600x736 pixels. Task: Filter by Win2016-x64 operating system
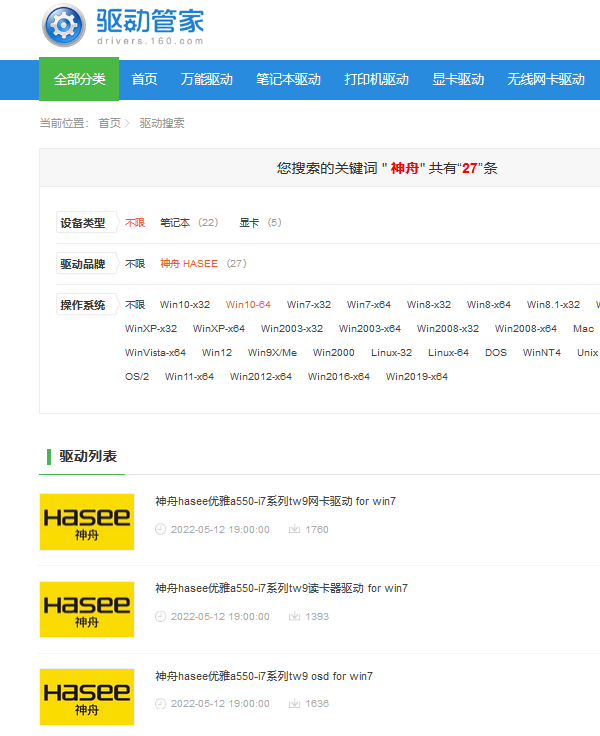(339, 376)
